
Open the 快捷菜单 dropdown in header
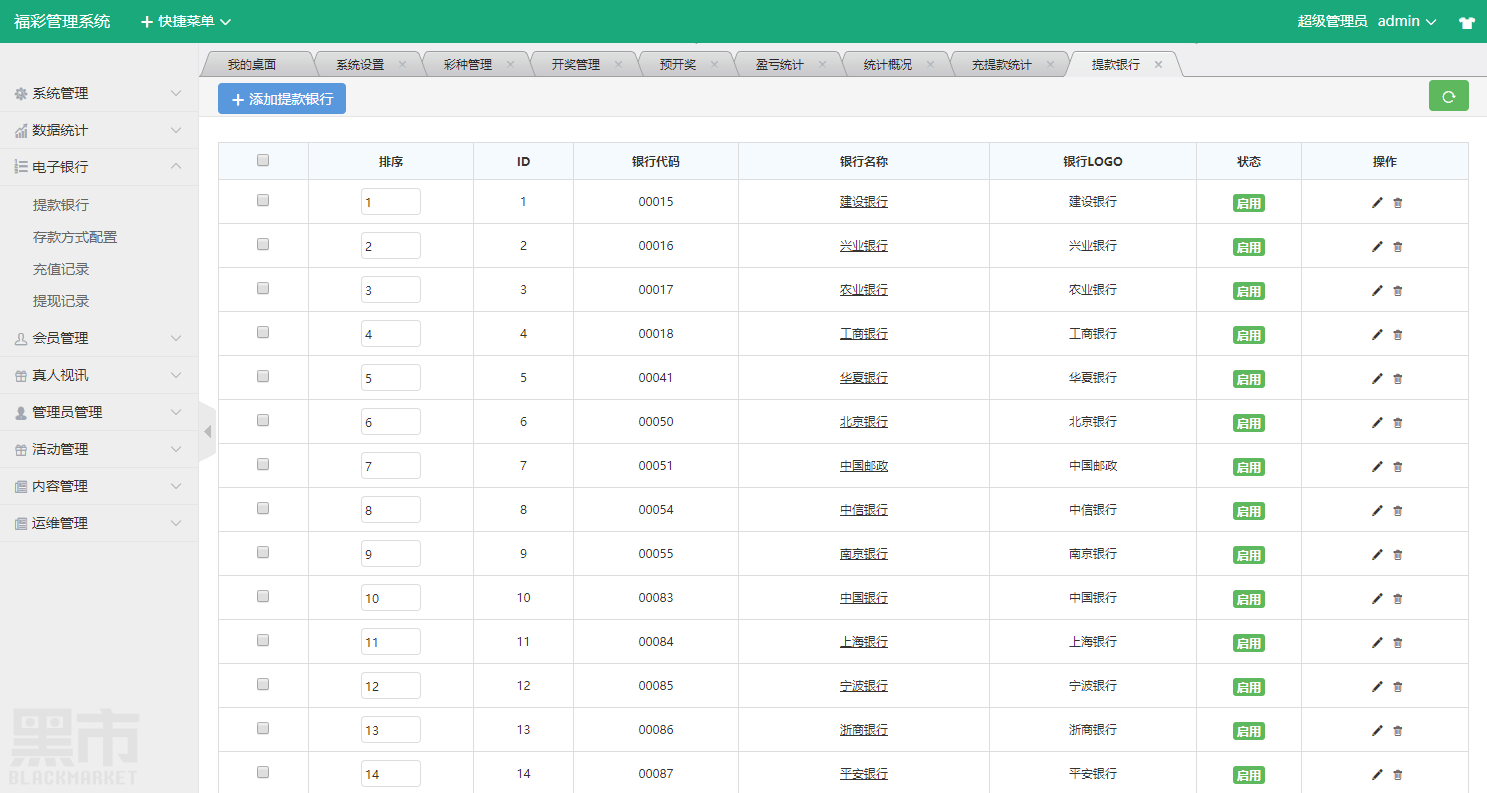click(186, 21)
